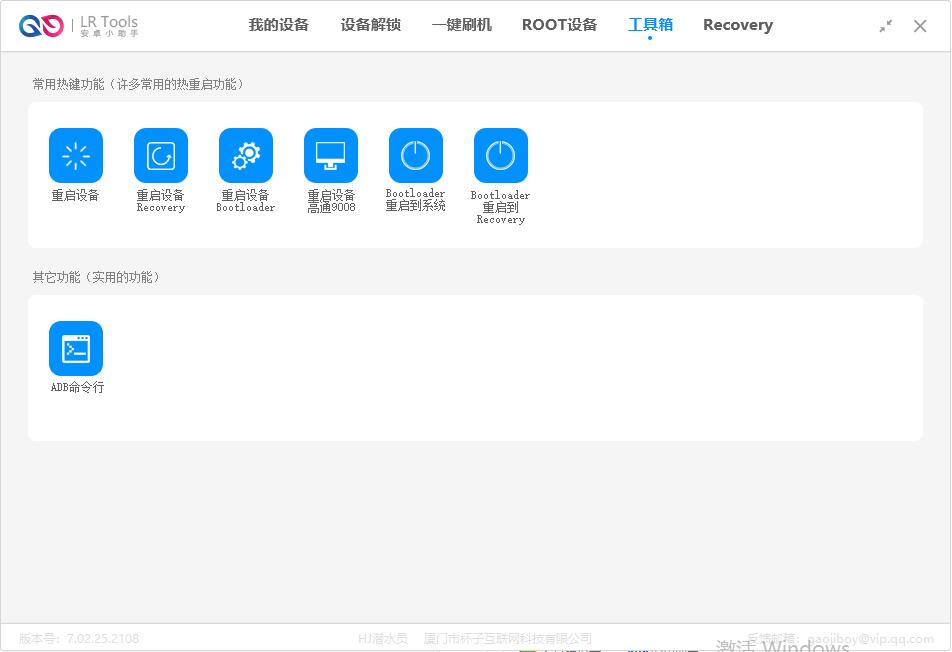
Task: Click the LR Tools logo
Action: pos(78,25)
